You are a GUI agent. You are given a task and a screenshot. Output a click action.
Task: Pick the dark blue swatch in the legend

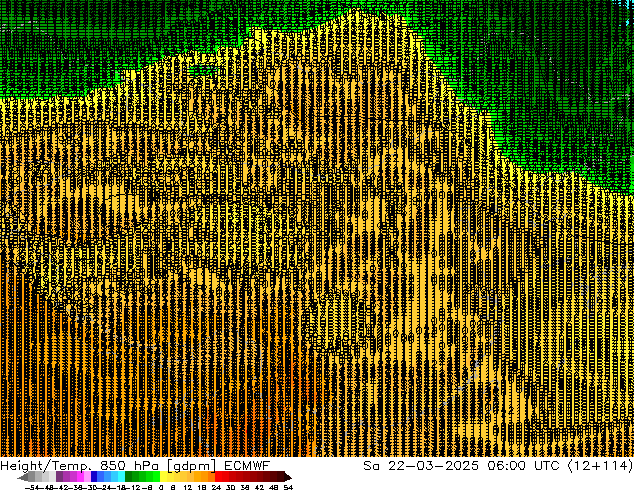[95, 477]
